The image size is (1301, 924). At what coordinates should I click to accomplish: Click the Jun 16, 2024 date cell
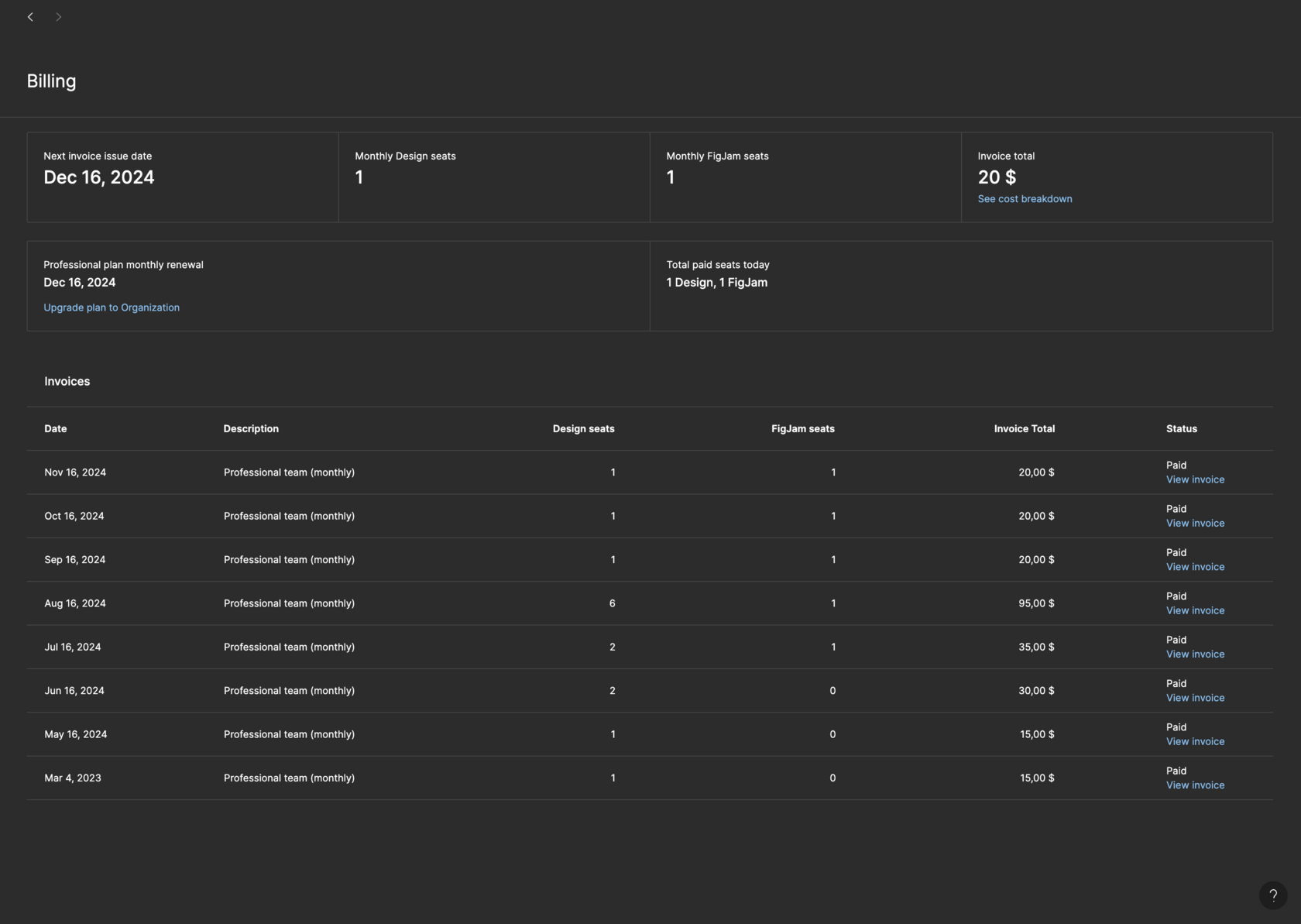click(x=74, y=691)
